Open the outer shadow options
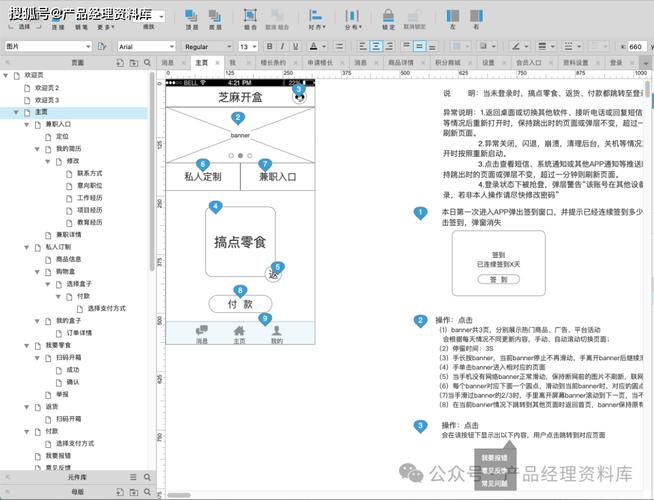Image resolution: width=654 pixels, height=500 pixels. [x=484, y=46]
